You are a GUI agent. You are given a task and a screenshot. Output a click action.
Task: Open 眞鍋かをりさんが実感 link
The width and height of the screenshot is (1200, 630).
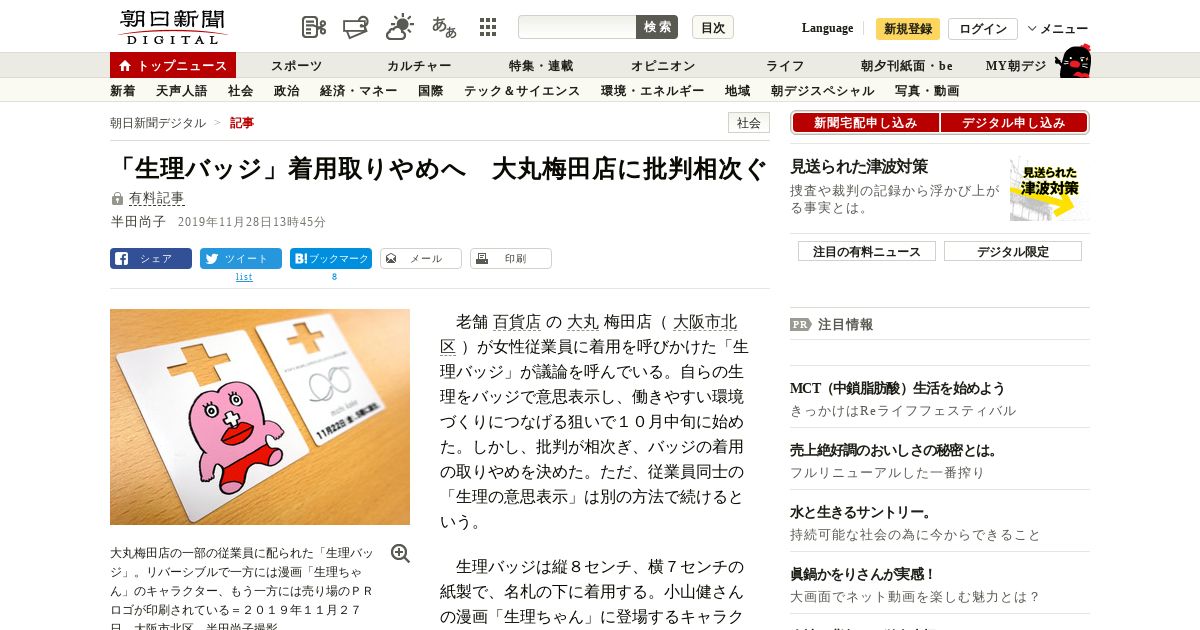tap(862, 574)
